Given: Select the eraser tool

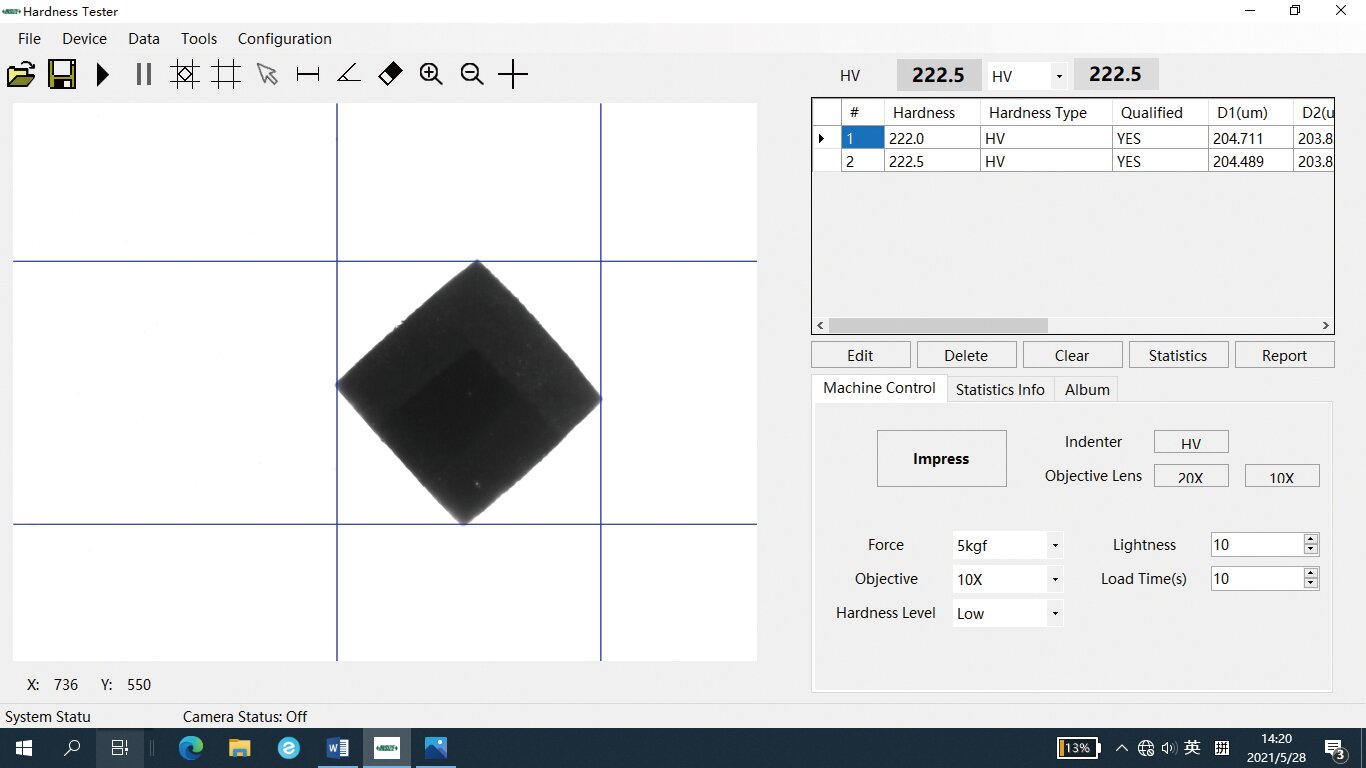Looking at the screenshot, I should pyautogui.click(x=390, y=74).
